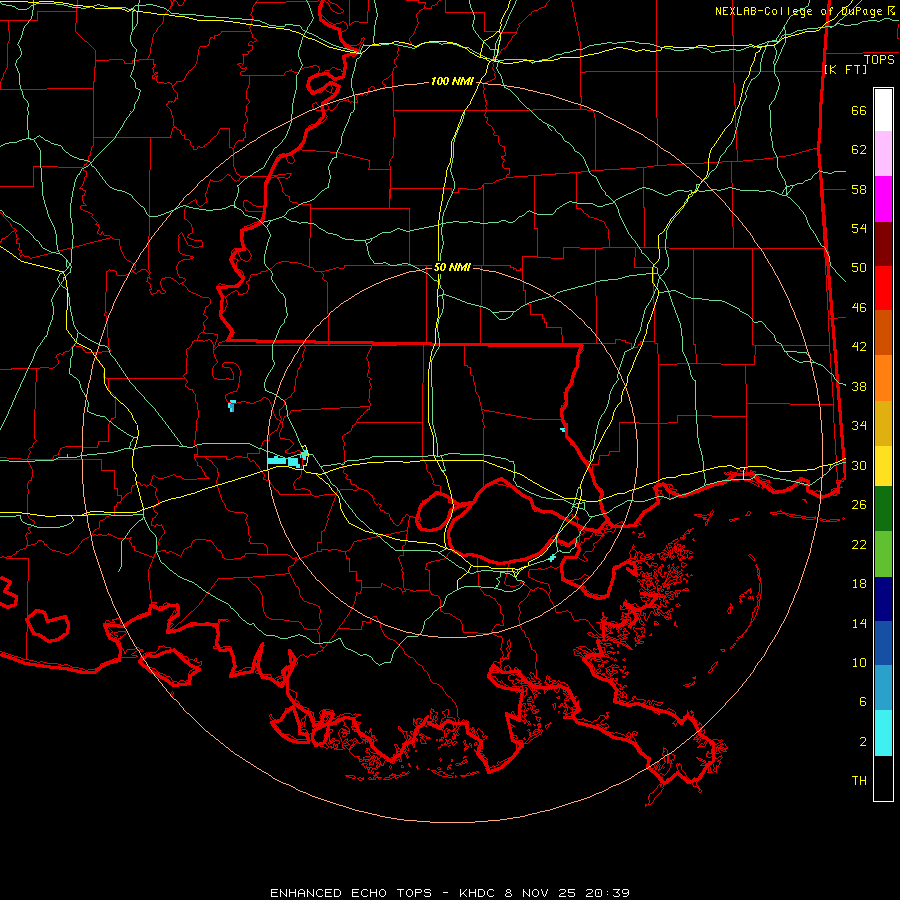This screenshot has width=900, height=900.
Task: Pick the cyan legend swatch
Action: pyautogui.click(x=883, y=733)
